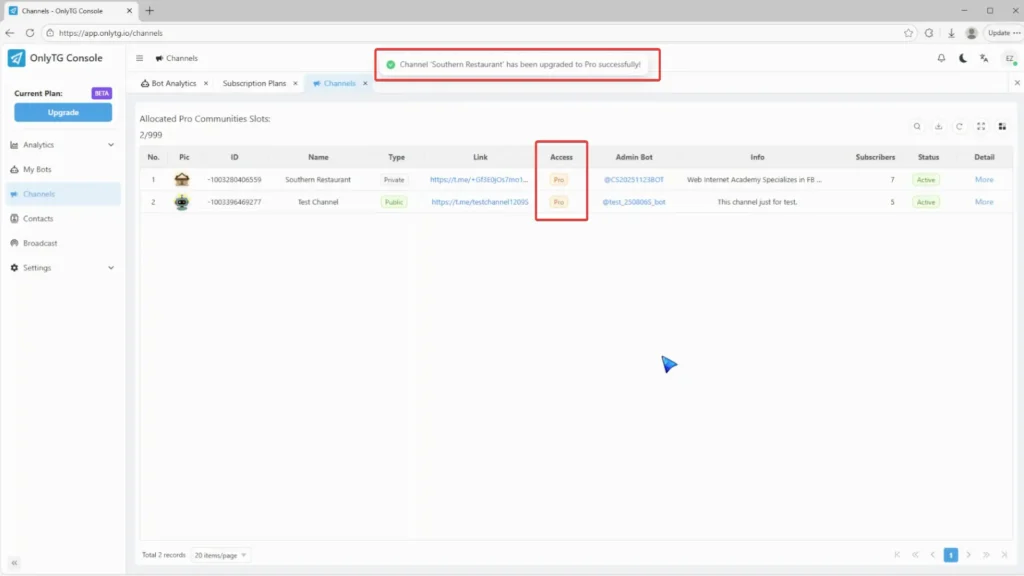
Task: Refresh the channels table
Action: tap(959, 126)
